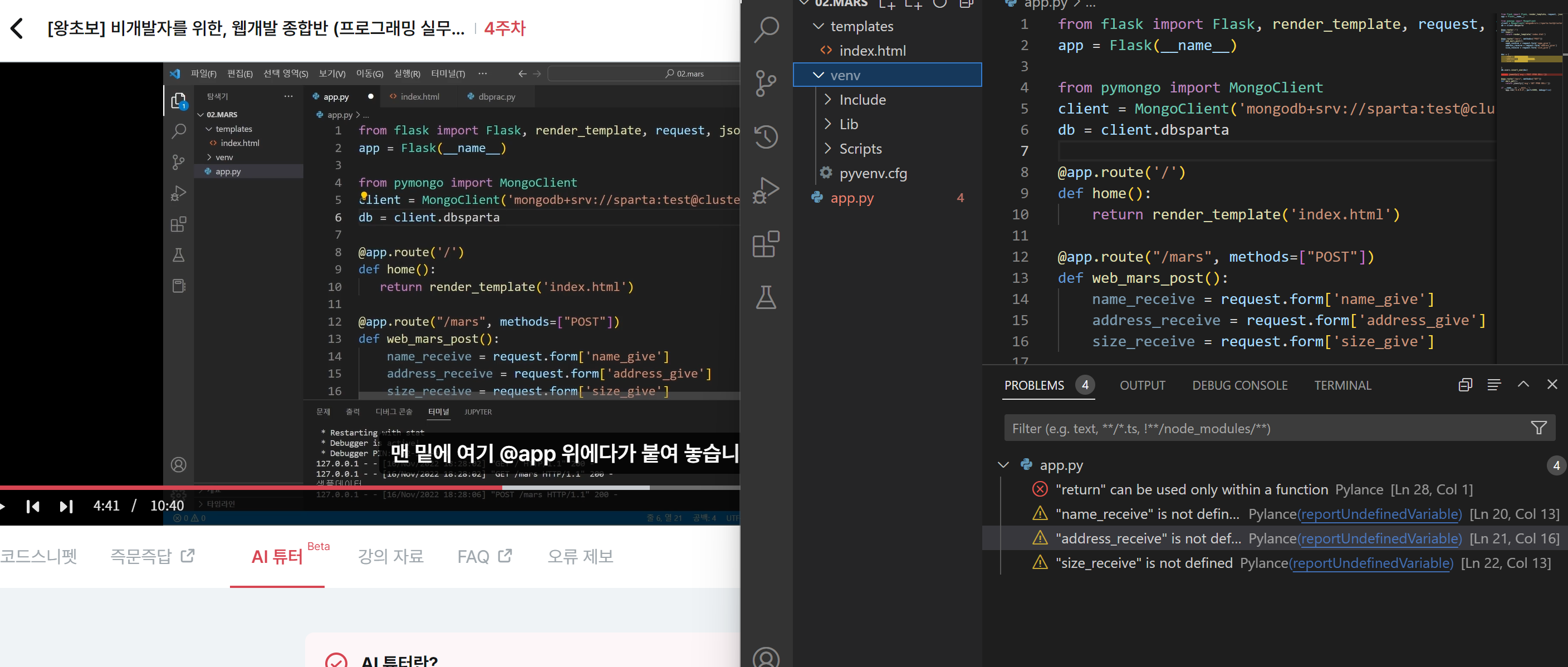Collapse all problems in the Problems panel

(1465, 385)
